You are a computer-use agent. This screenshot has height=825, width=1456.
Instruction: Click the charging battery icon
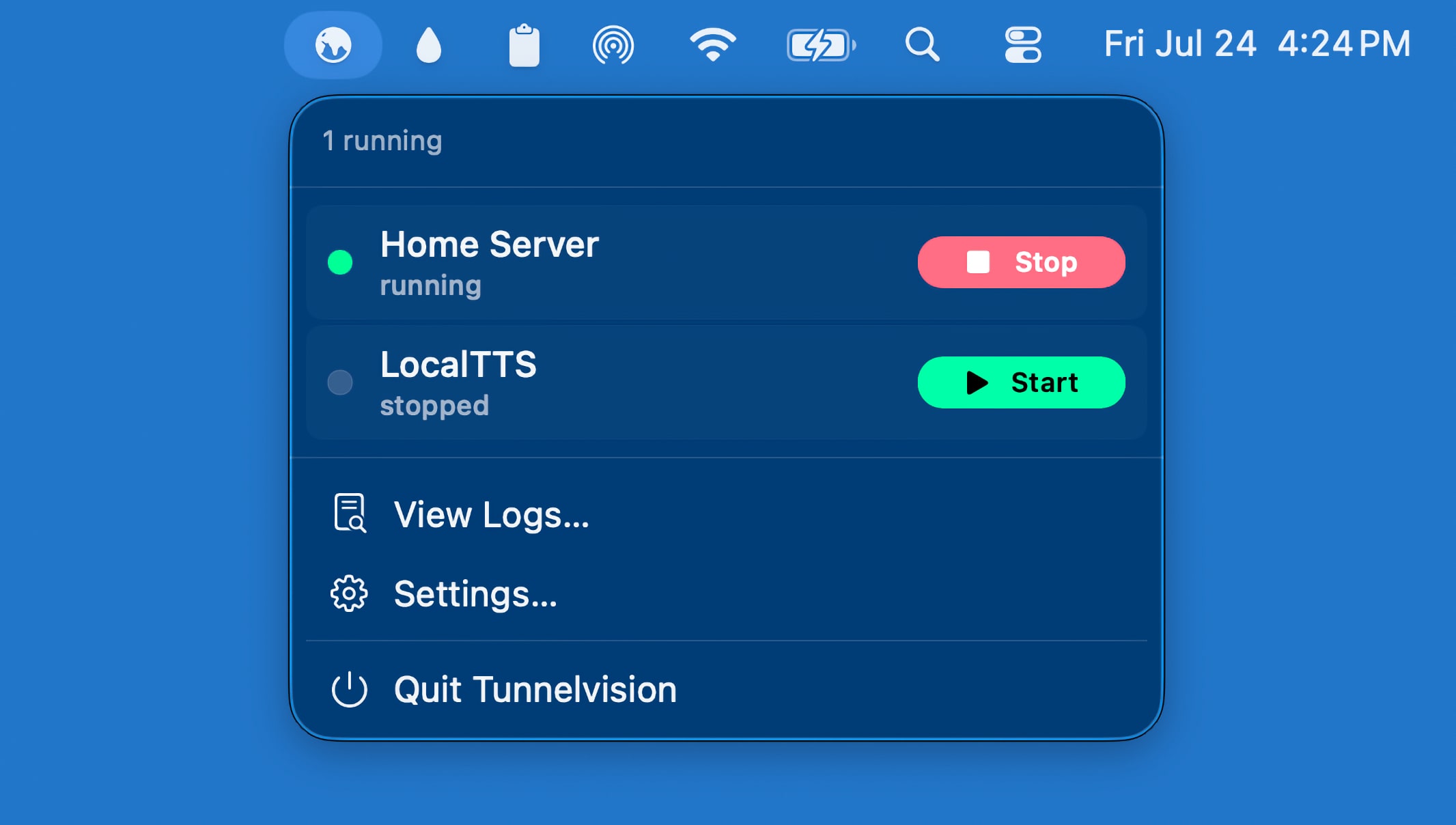821,46
